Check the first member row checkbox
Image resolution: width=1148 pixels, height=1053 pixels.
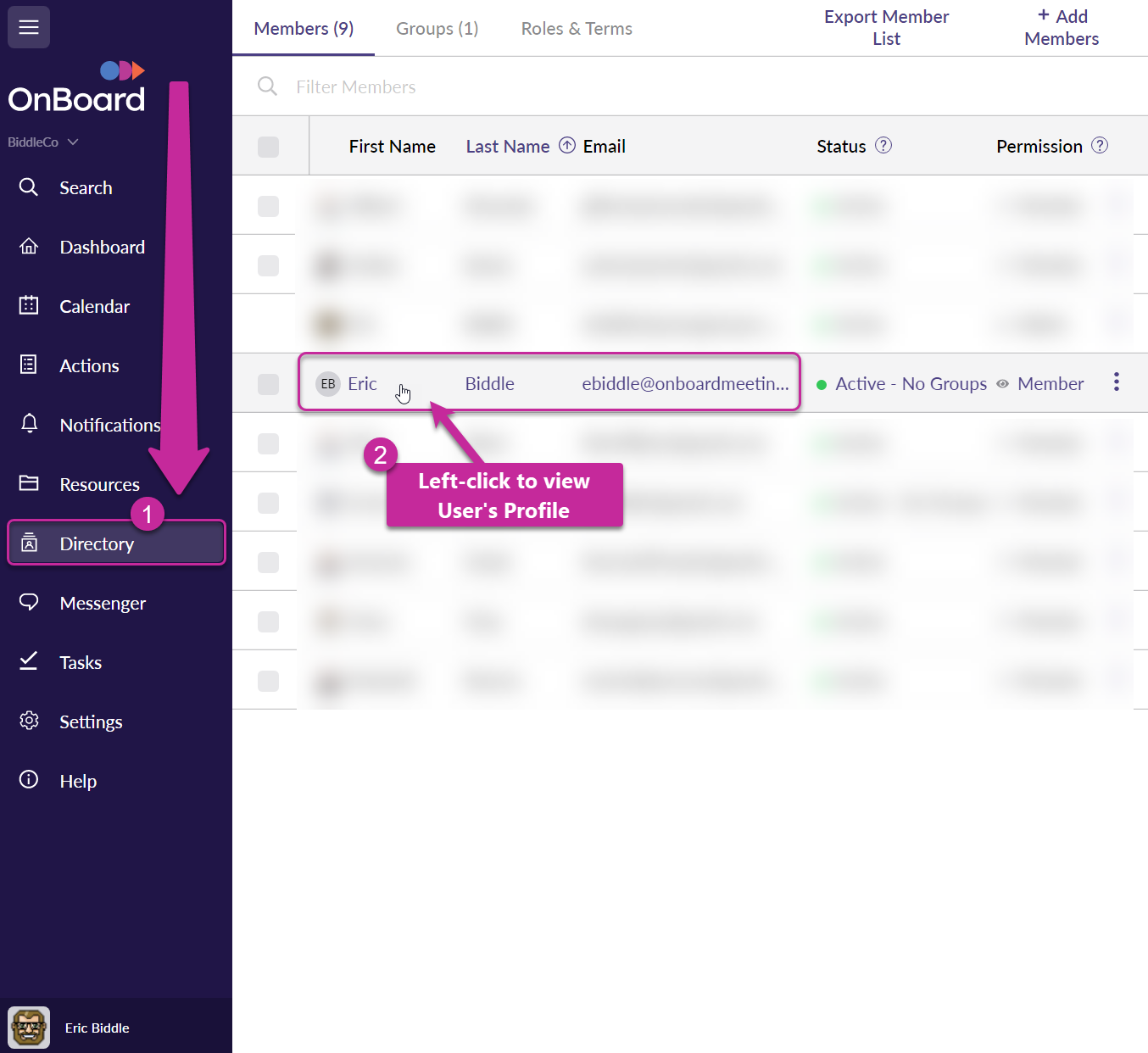tap(268, 206)
